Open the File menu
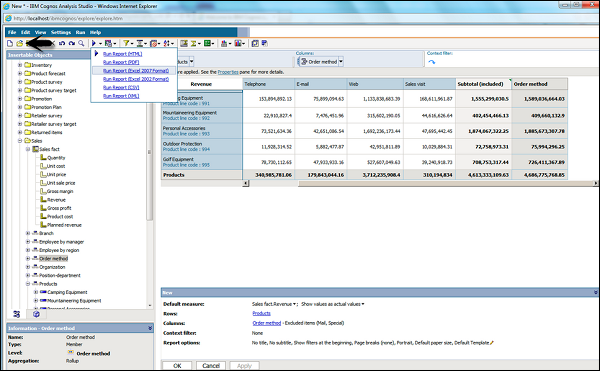This screenshot has height=371, width=600. [12, 33]
